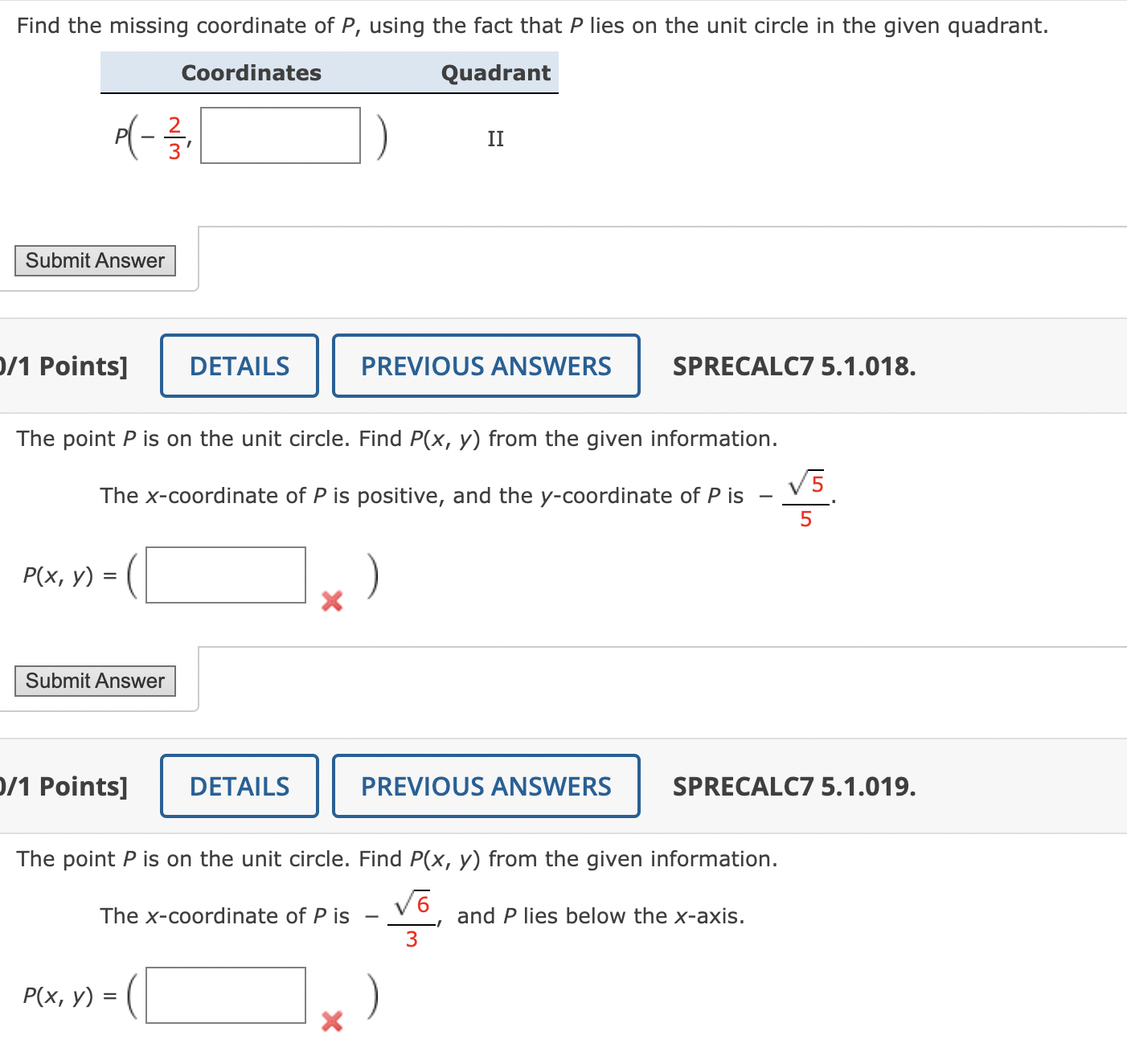View PREVIOUS ANSWERS for problem 5.1.018
Screen dimensions: 1127x1064
486,366
